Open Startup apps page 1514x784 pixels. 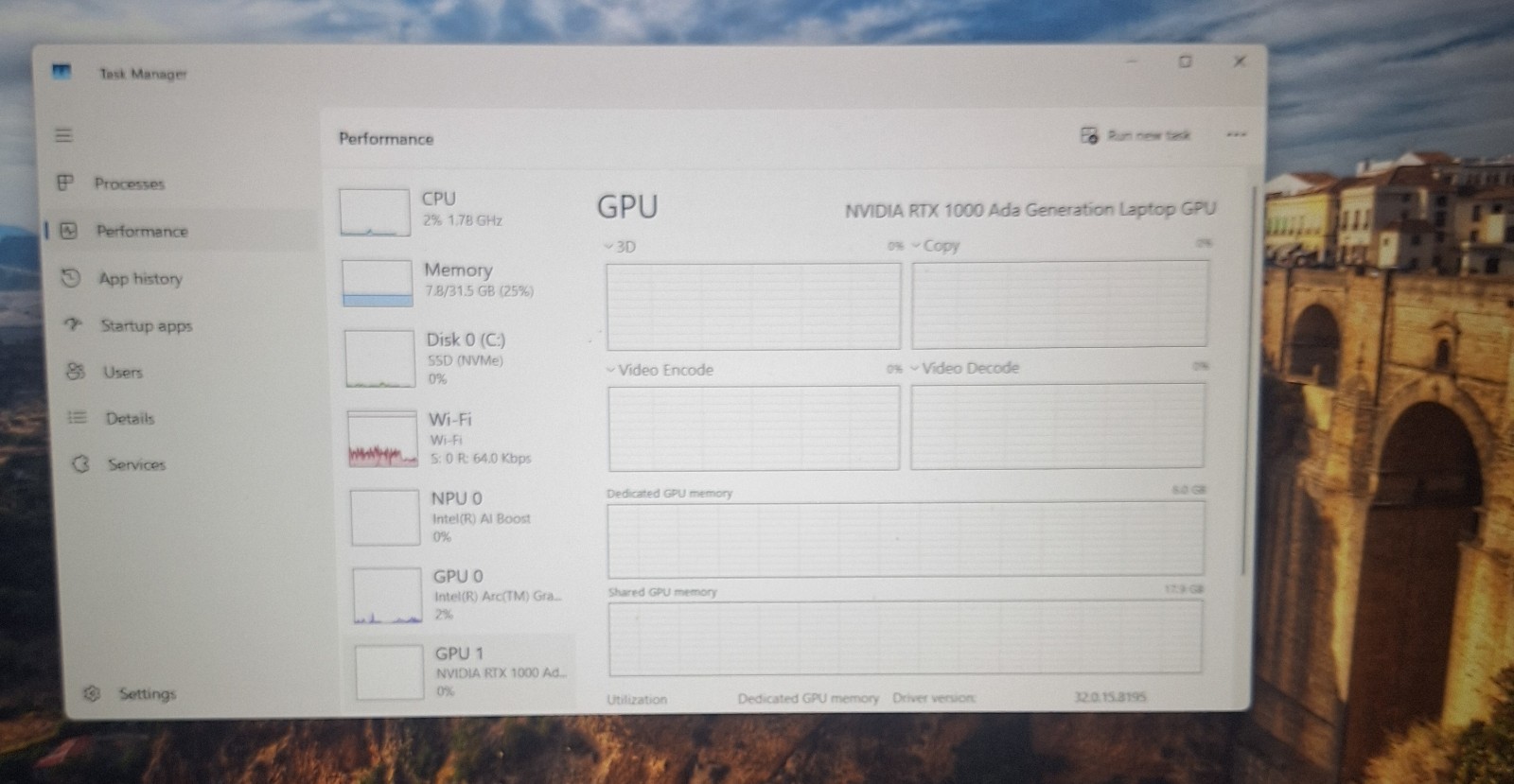point(146,325)
